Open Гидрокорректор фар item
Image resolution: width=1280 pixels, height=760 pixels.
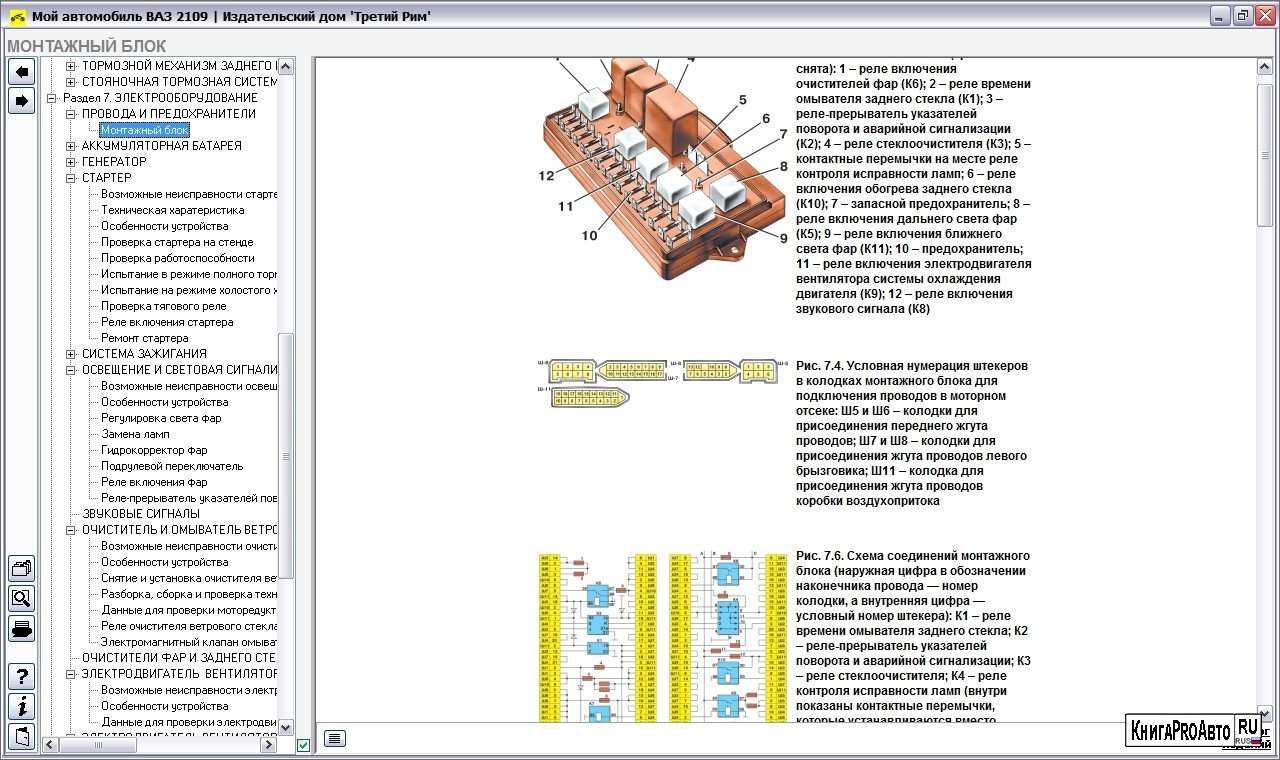(154, 450)
